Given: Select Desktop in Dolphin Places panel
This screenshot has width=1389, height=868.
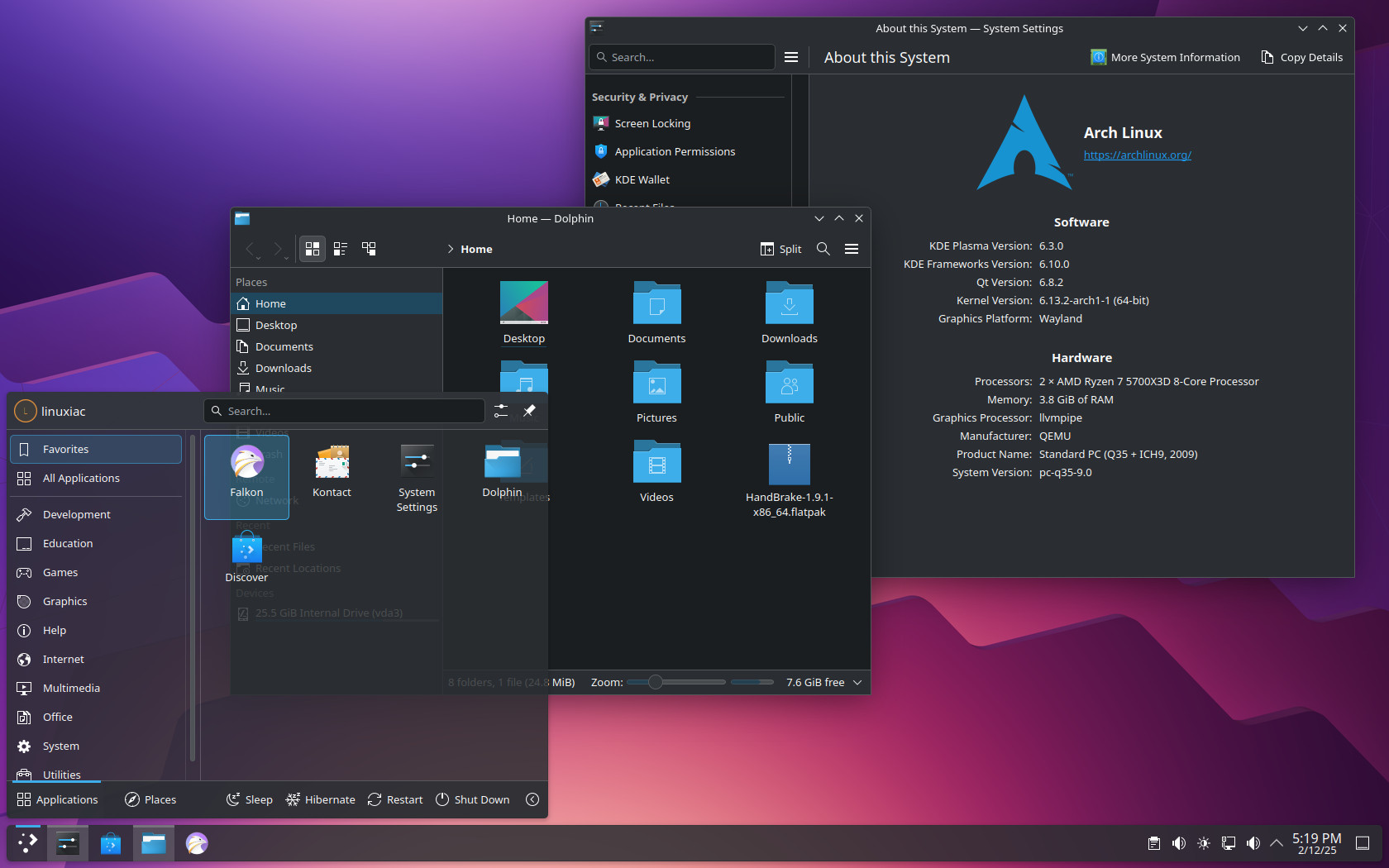Looking at the screenshot, I should [x=337, y=325].
